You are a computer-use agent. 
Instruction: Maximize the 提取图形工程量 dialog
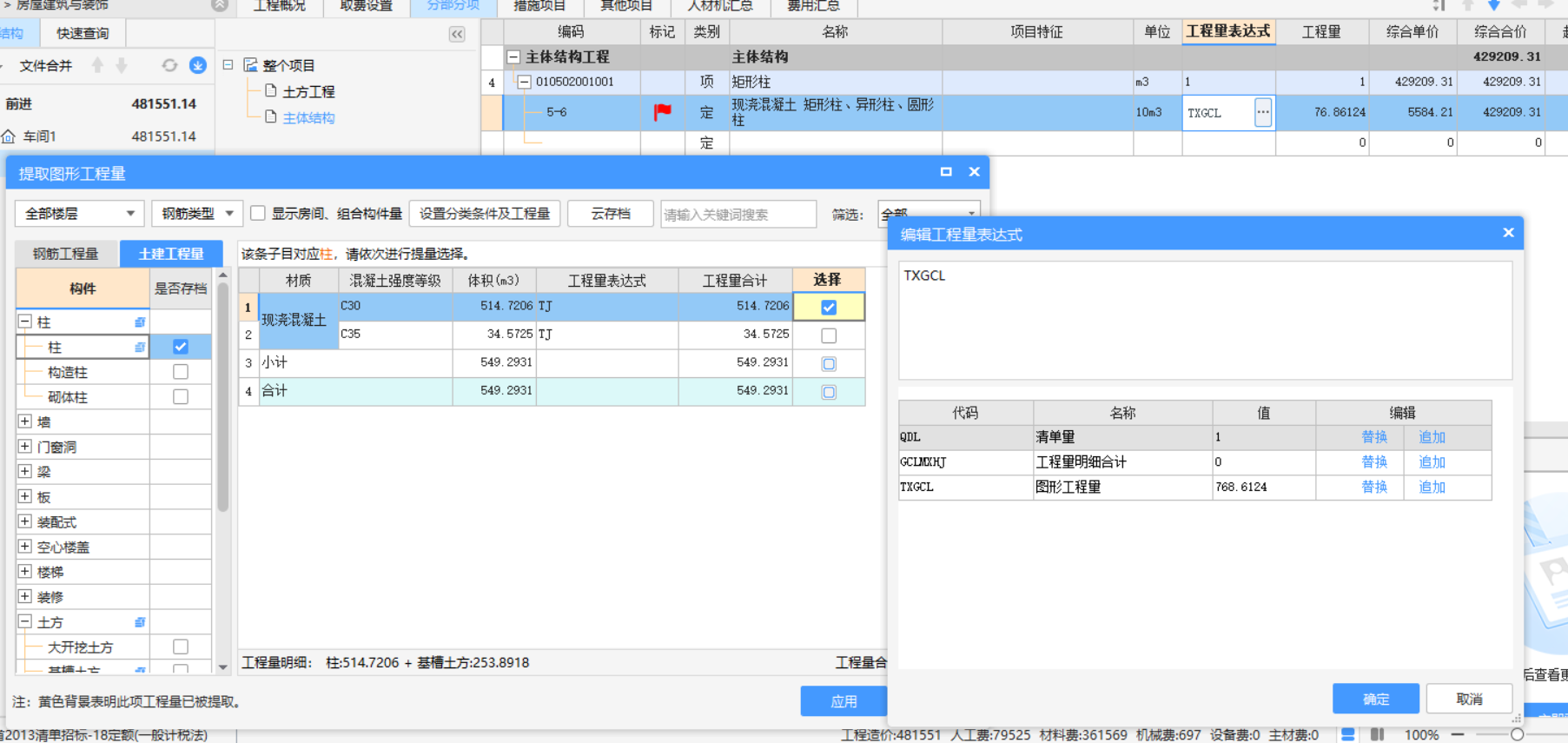tap(946, 172)
